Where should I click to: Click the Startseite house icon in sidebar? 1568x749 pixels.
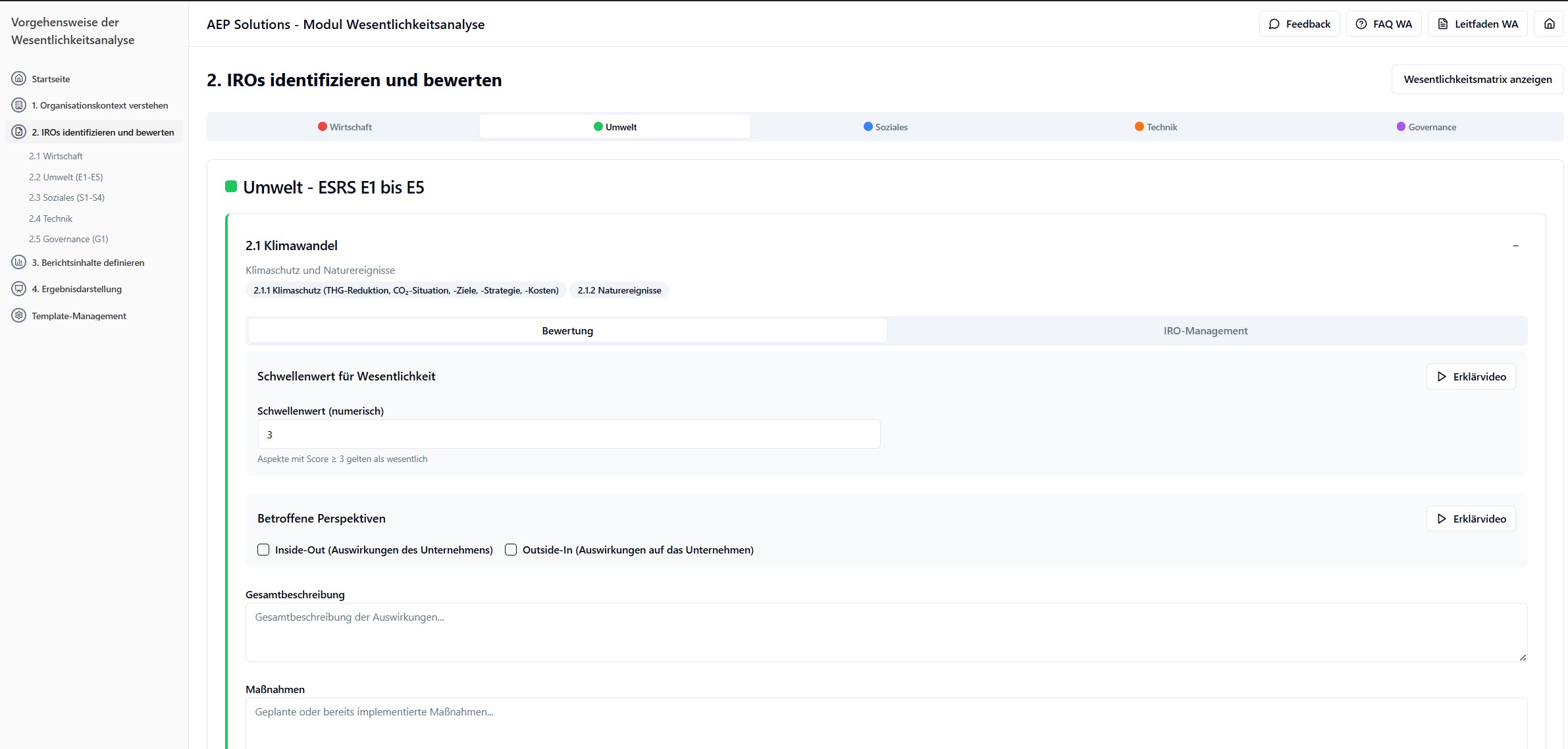coord(19,78)
